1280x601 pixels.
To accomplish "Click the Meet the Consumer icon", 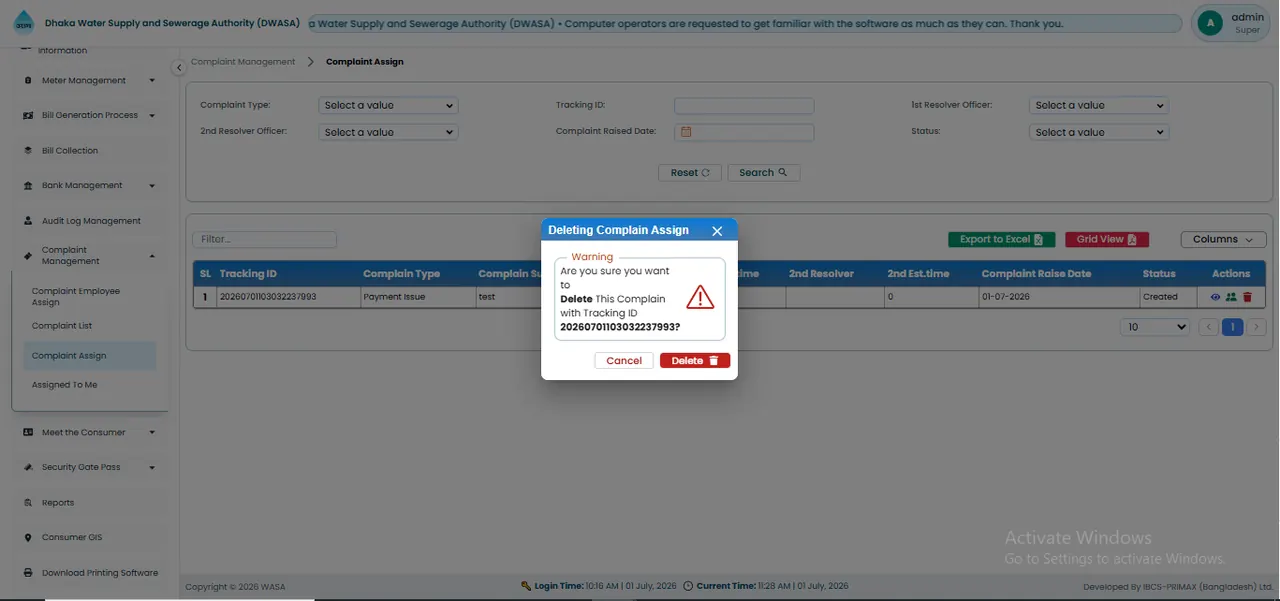I will (28, 433).
